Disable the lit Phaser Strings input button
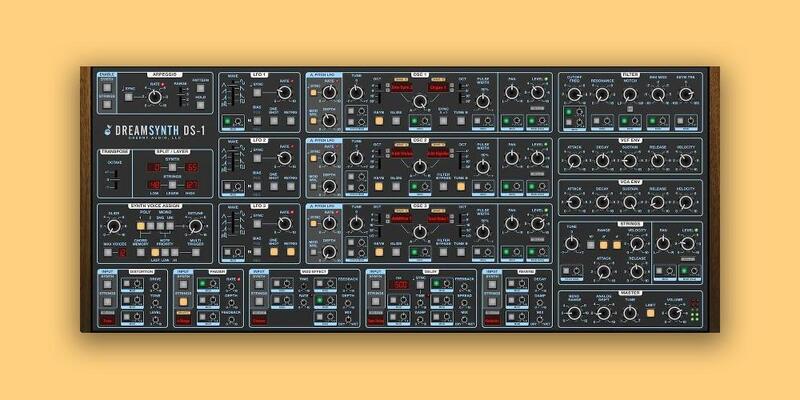Viewport: 800px width, 400px height. 183,301
